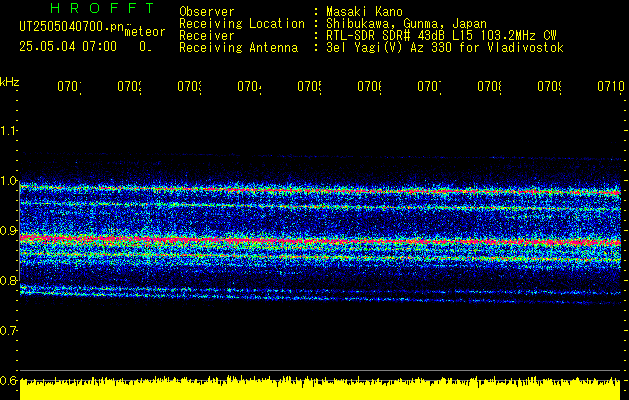The image size is (629, 400).
Task: Click the 0.9 kHz axis label
Action: 8,231
